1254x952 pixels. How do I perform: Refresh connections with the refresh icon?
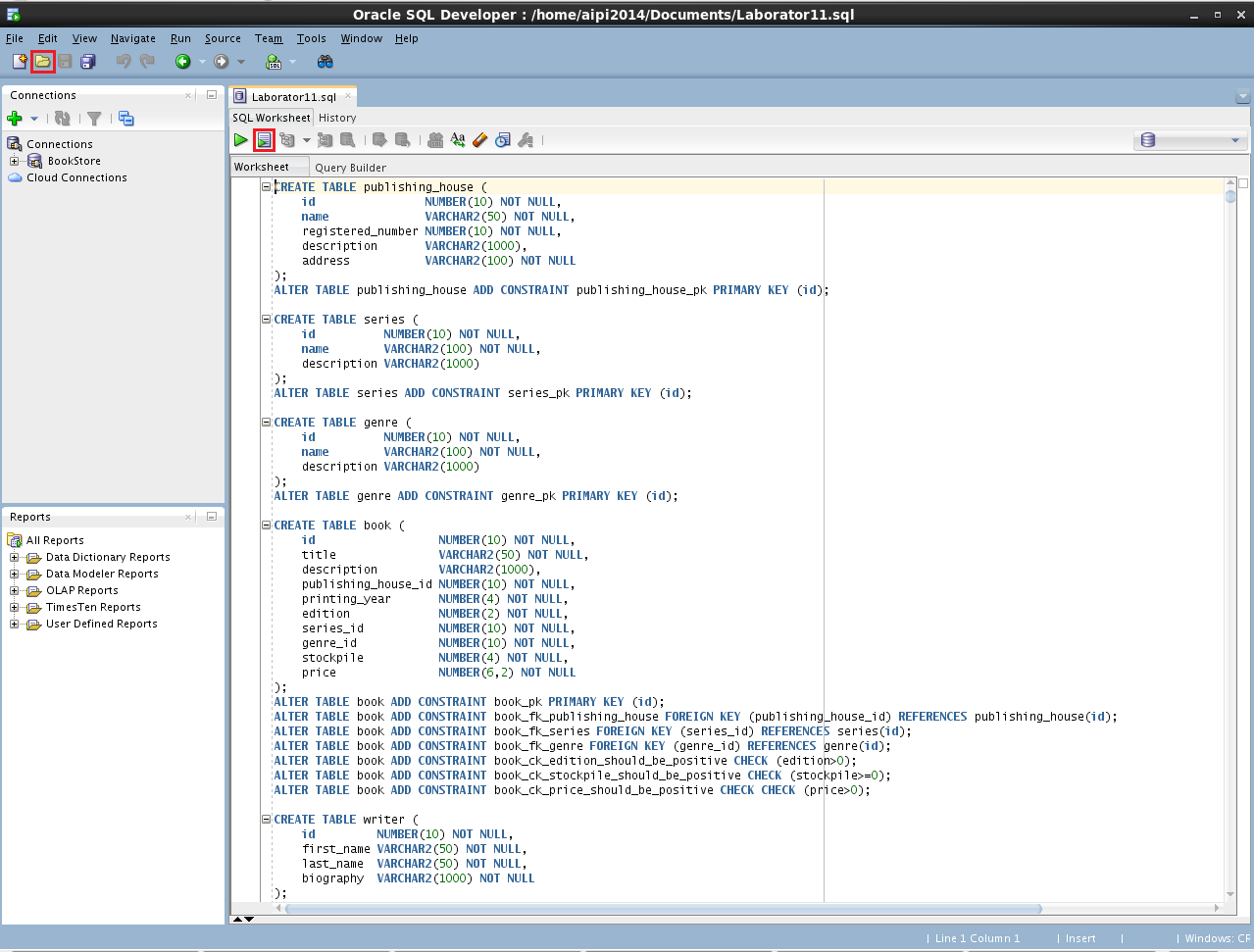(63, 119)
